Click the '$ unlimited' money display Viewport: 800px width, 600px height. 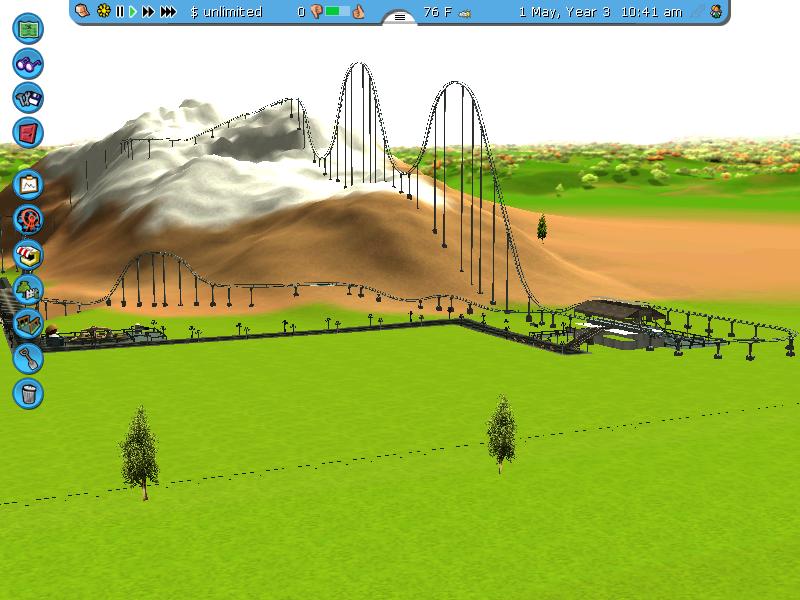point(226,12)
